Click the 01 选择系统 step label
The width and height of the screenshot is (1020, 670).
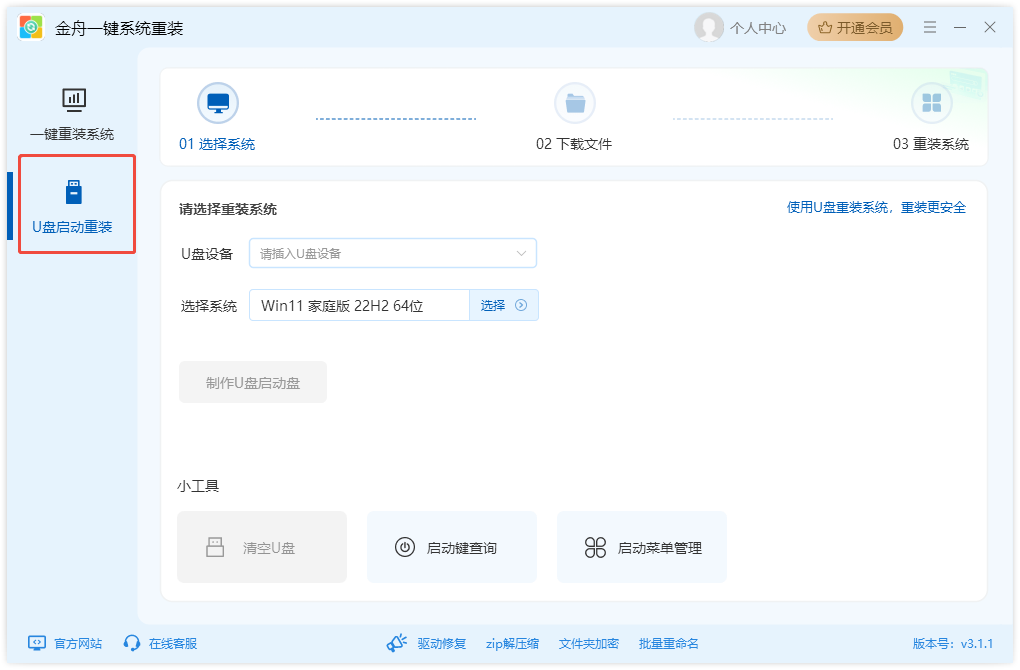217,144
